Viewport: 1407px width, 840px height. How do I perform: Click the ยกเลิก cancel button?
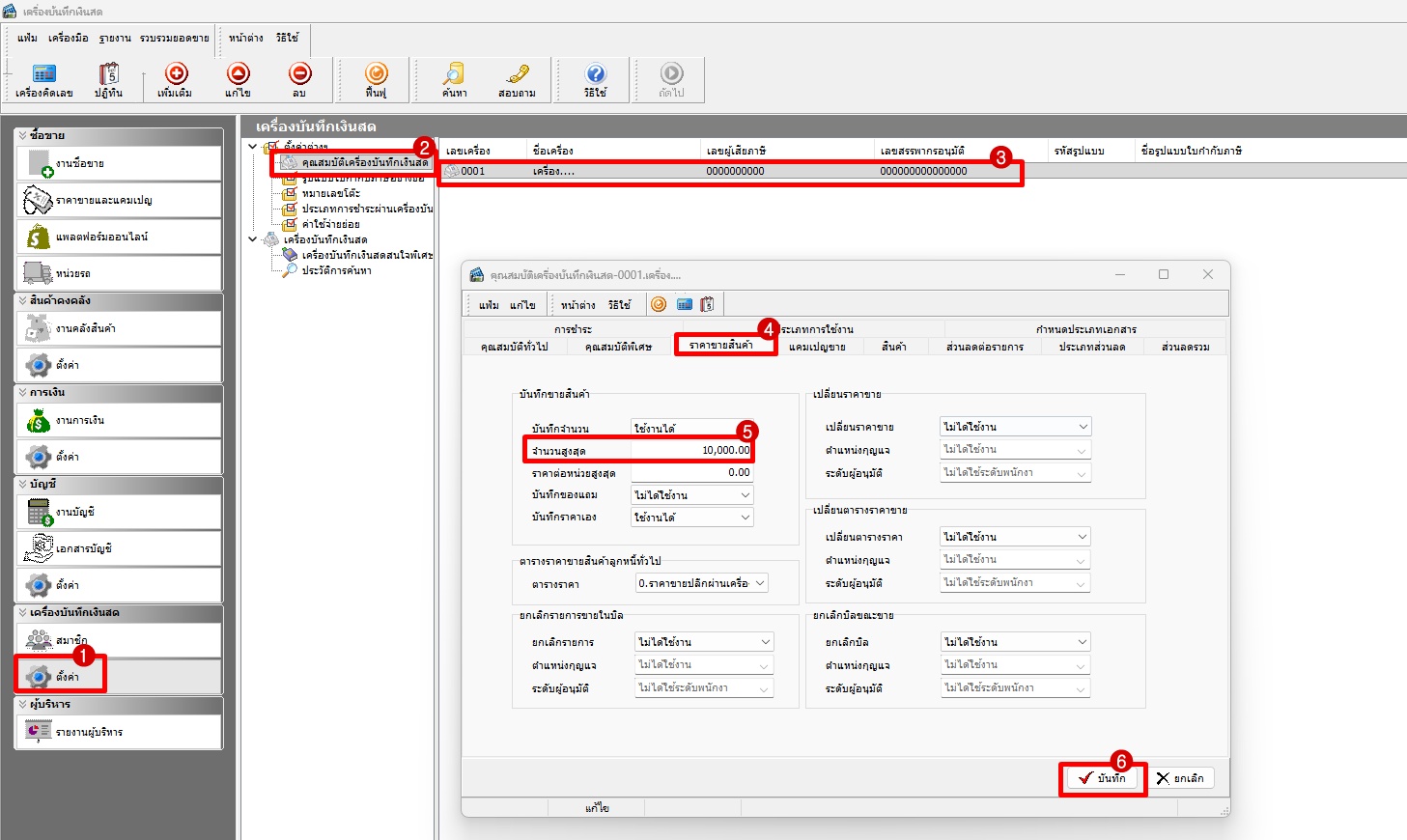(x=1180, y=778)
